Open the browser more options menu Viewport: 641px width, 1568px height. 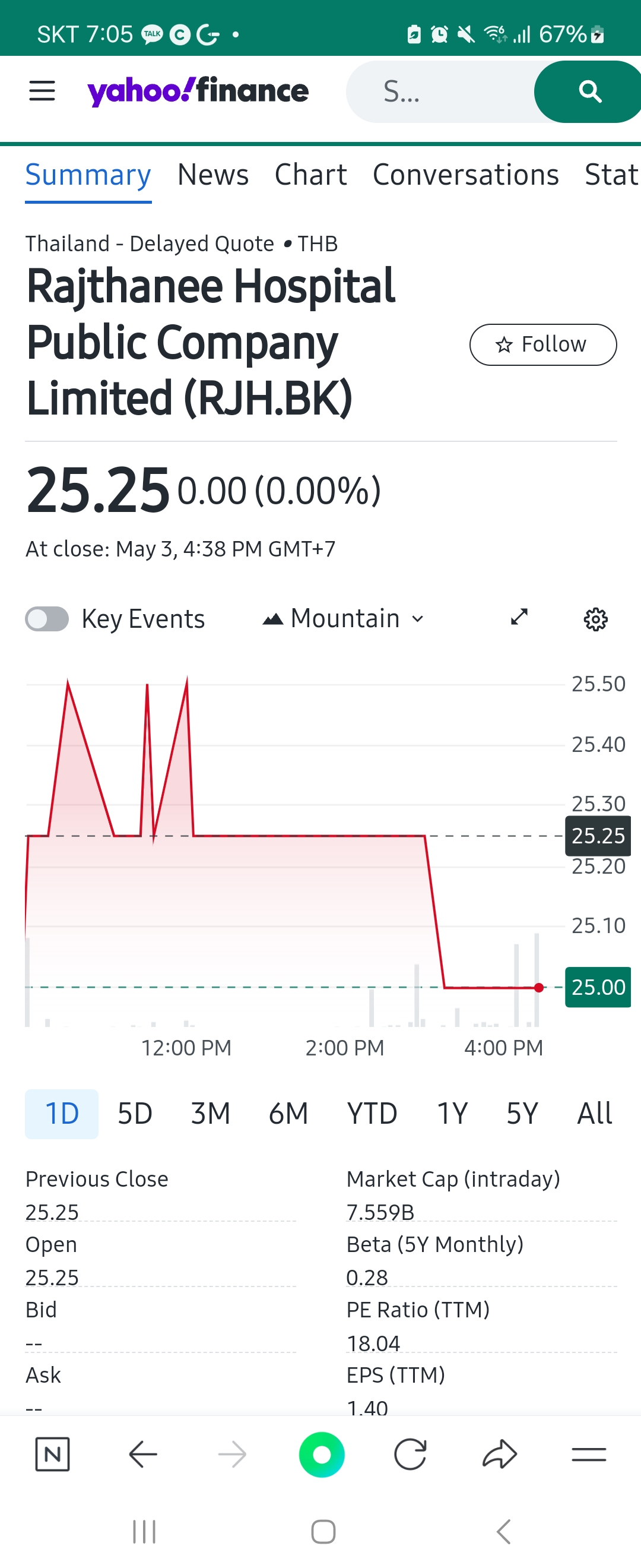(589, 1455)
